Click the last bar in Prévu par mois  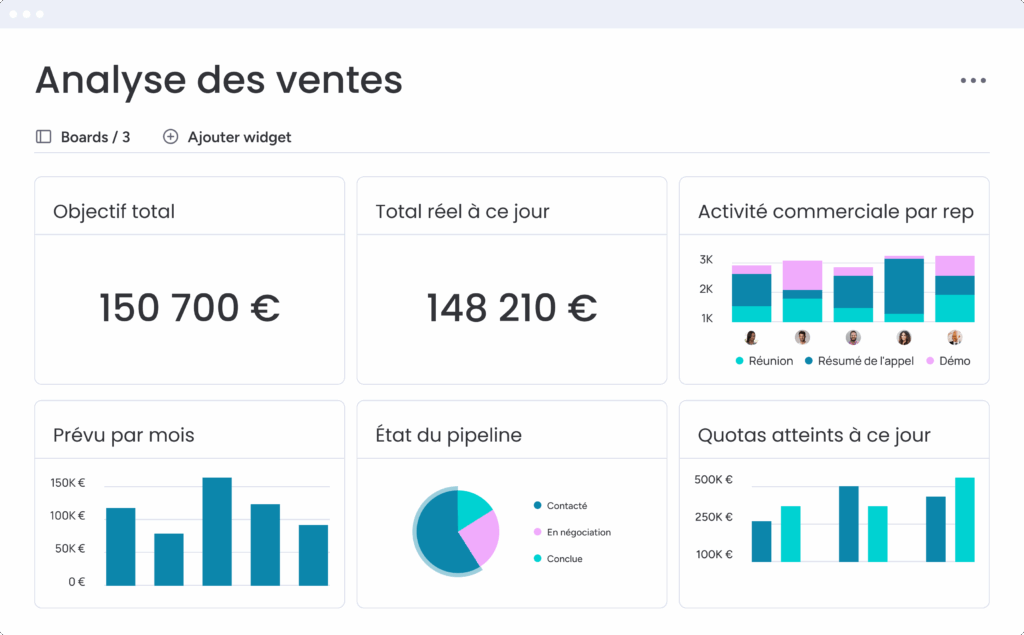pyautogui.click(x=313, y=555)
